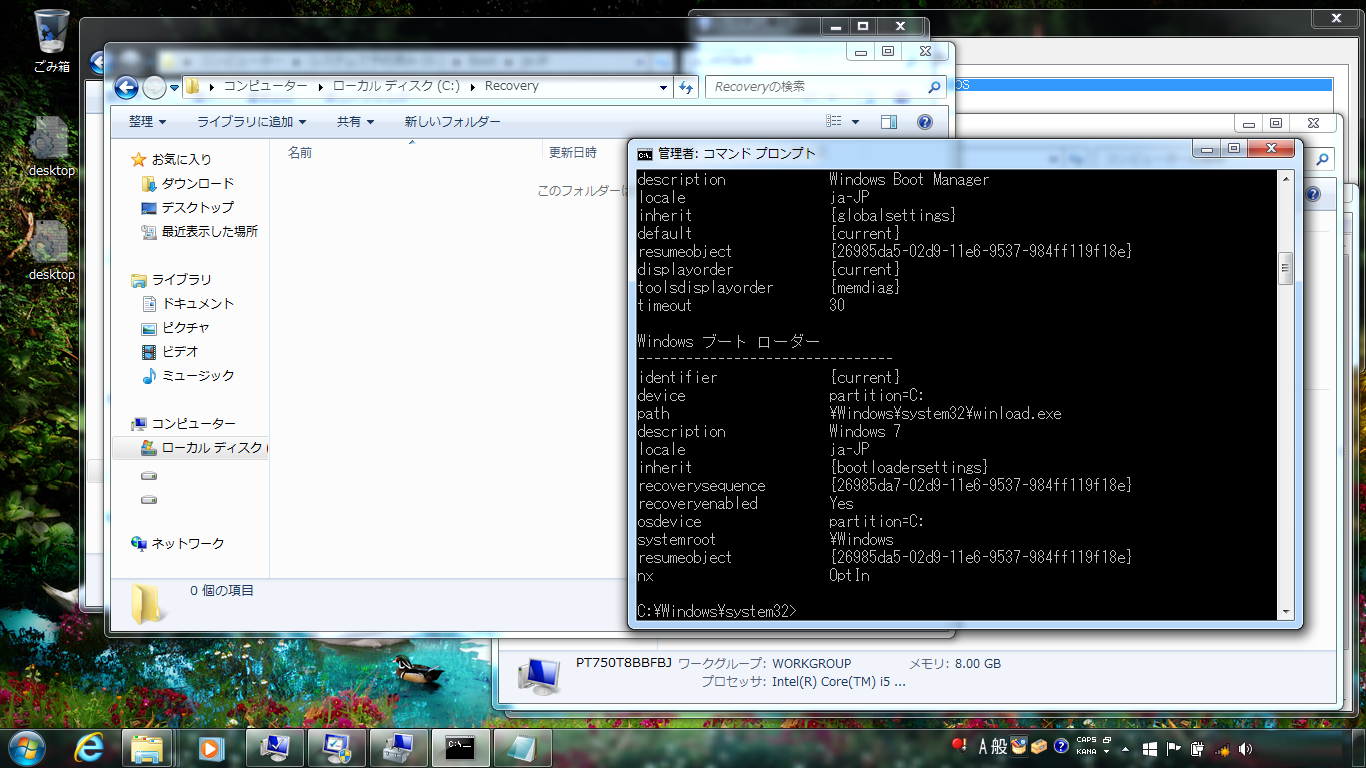Open the 共有 menu
This screenshot has height=768, width=1366.
click(355, 122)
